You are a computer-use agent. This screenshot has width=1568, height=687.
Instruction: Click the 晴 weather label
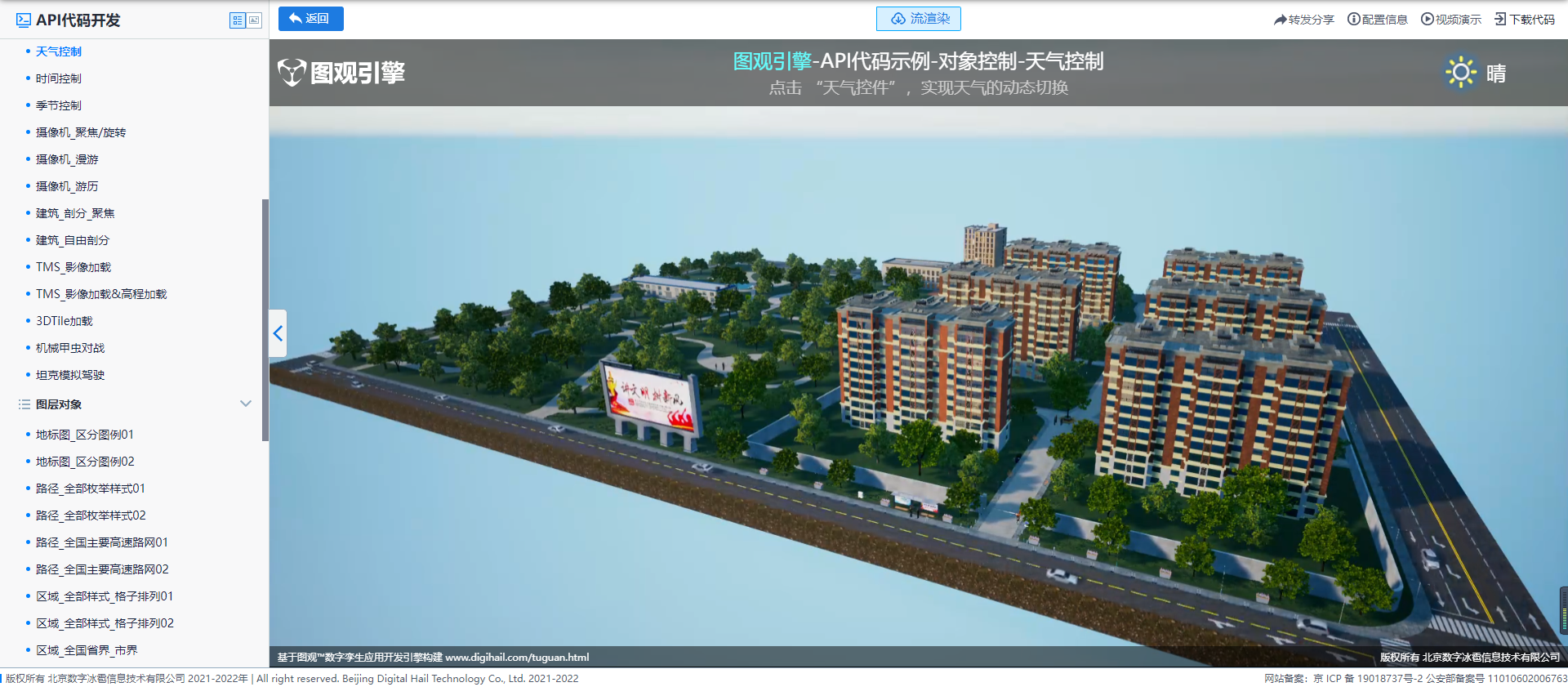click(1496, 74)
